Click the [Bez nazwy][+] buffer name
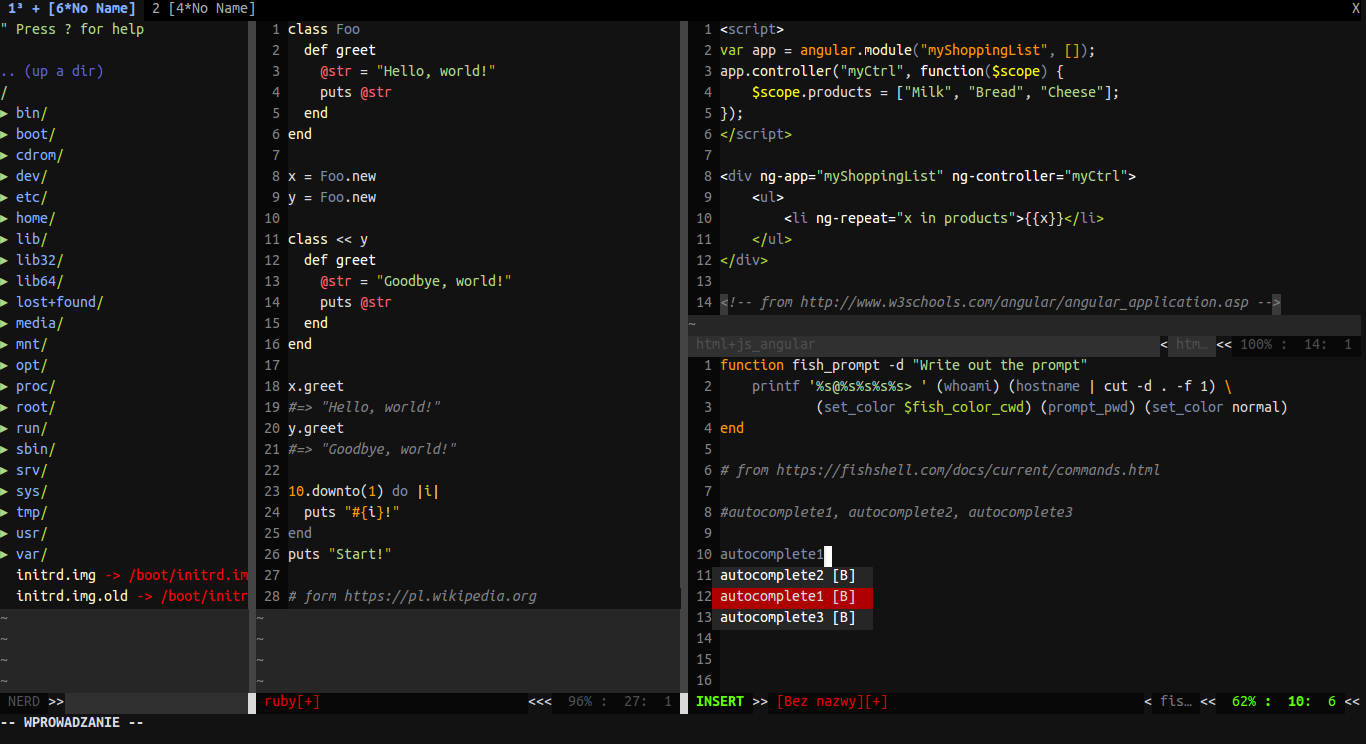The image size is (1366, 744). pos(832,701)
